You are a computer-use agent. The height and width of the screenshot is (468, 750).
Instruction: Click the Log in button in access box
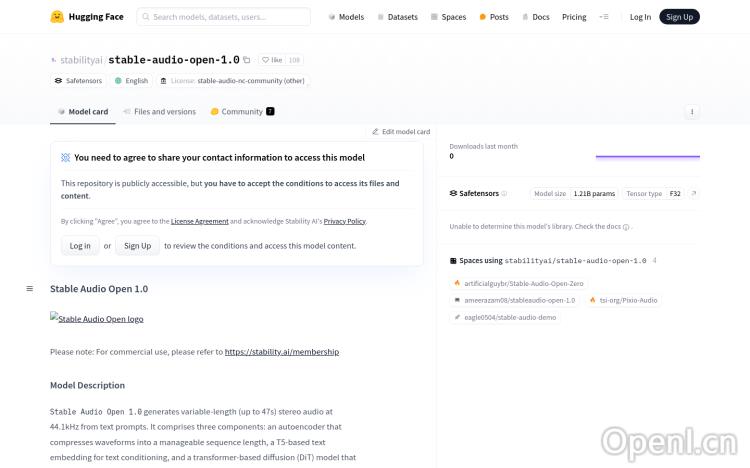80,245
